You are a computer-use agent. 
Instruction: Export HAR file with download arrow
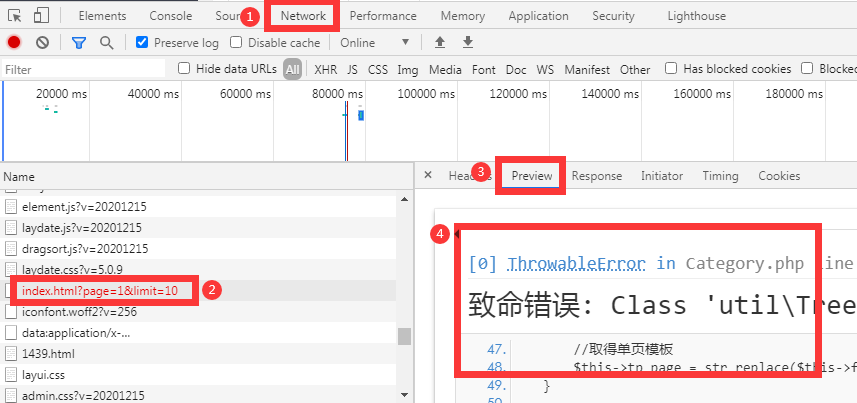coord(467,42)
